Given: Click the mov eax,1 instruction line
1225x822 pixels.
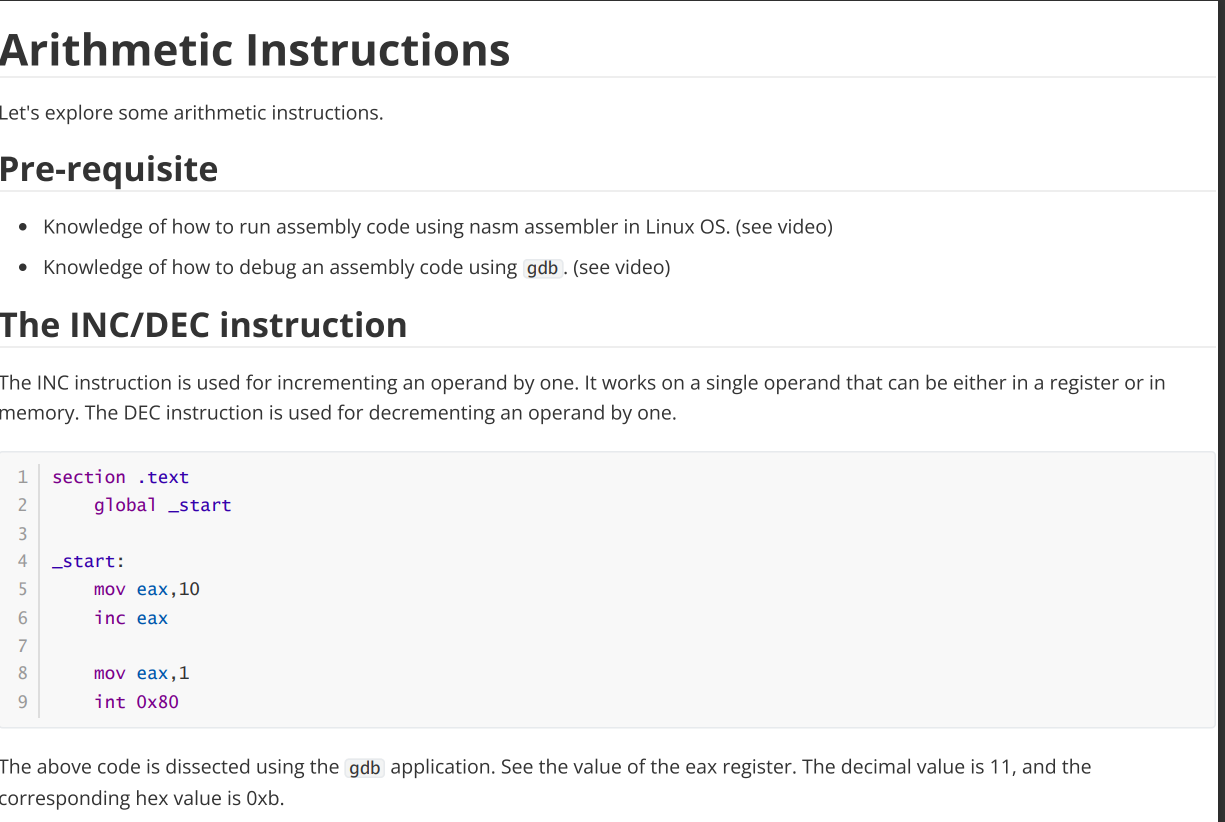Looking at the screenshot, I should pos(141,674).
